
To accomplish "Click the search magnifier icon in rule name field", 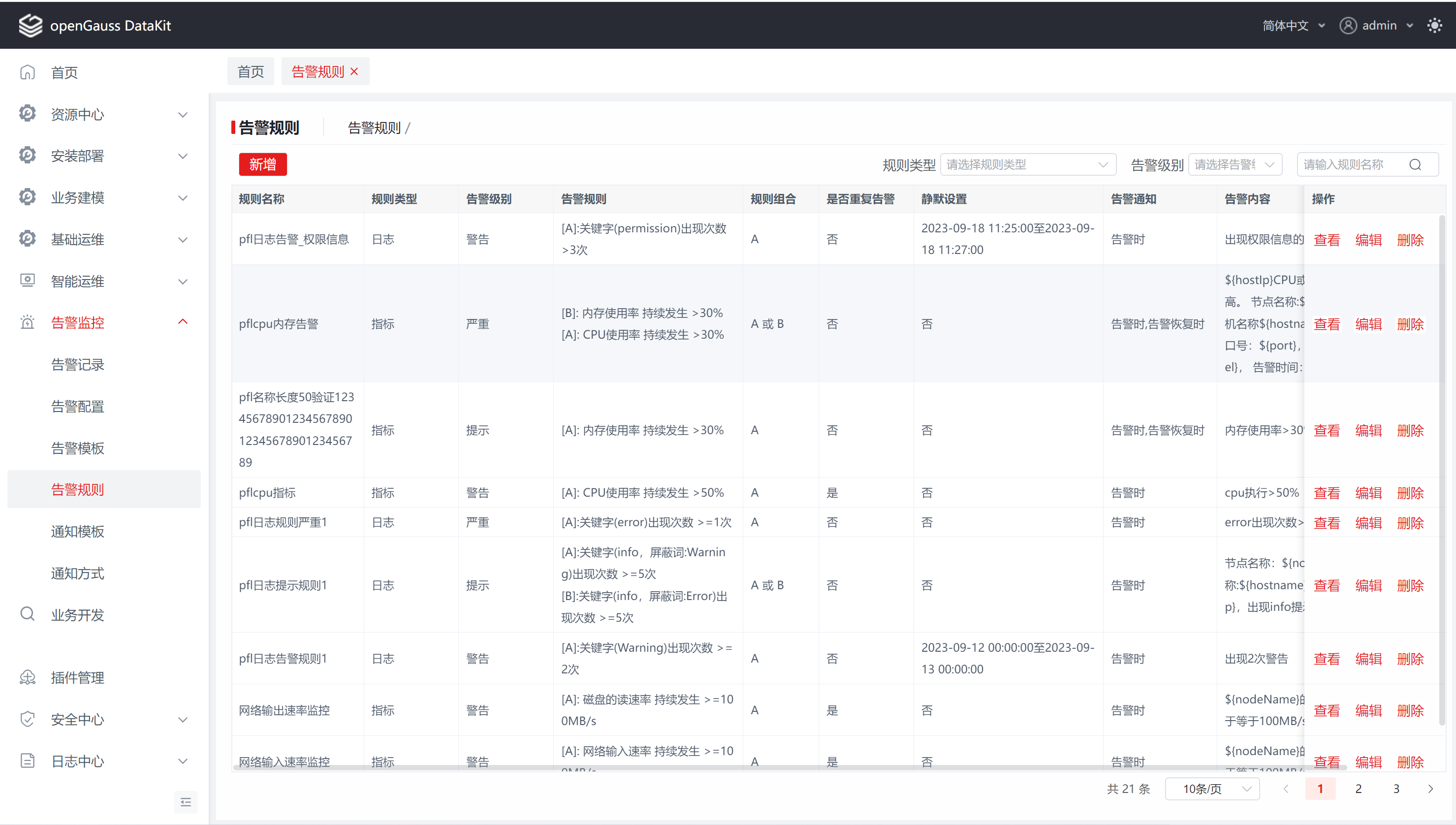I will 1415,165.
